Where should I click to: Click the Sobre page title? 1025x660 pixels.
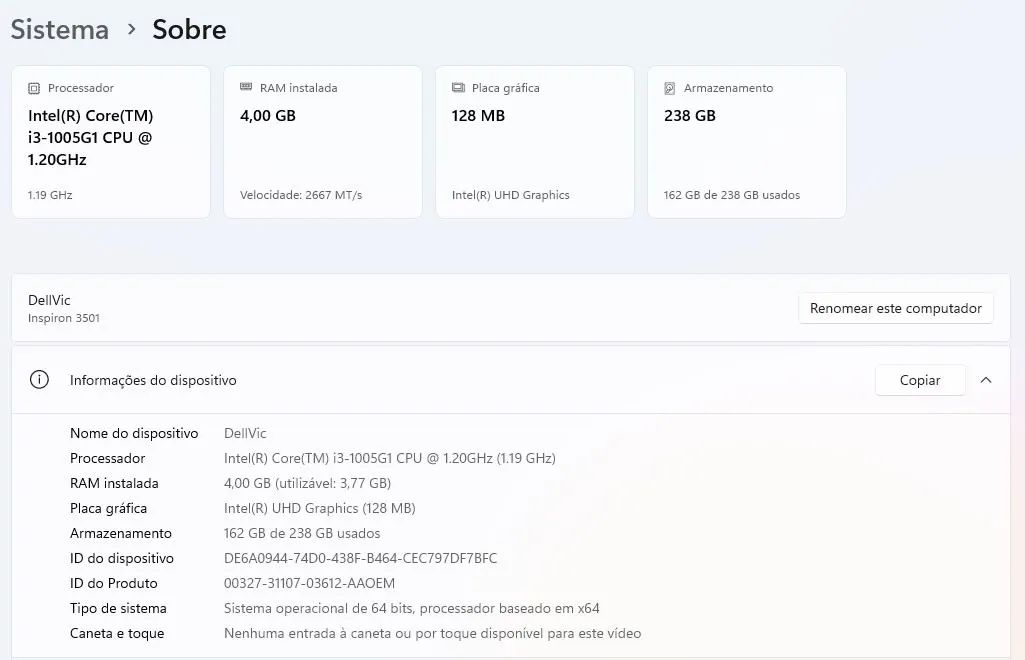pos(190,29)
